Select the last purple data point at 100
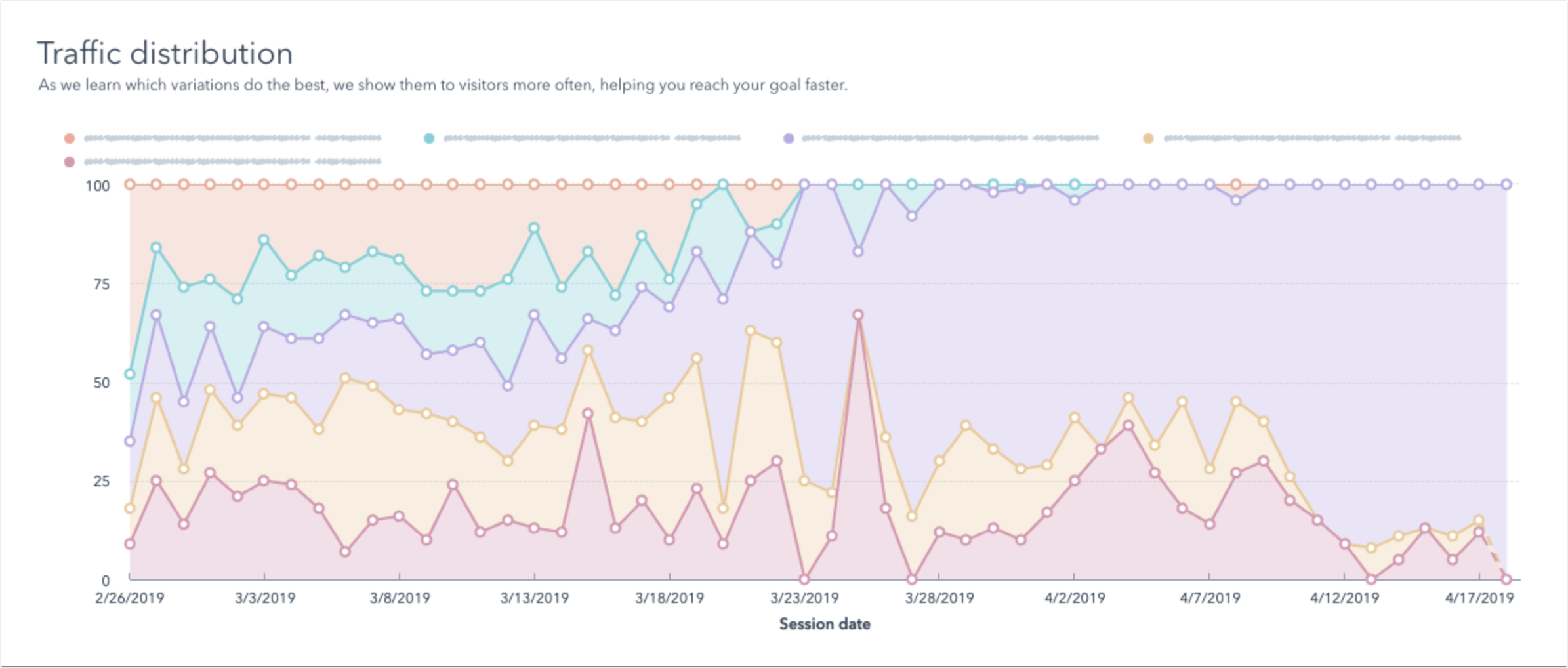Screen dimensions: 1568x668 [1506, 184]
